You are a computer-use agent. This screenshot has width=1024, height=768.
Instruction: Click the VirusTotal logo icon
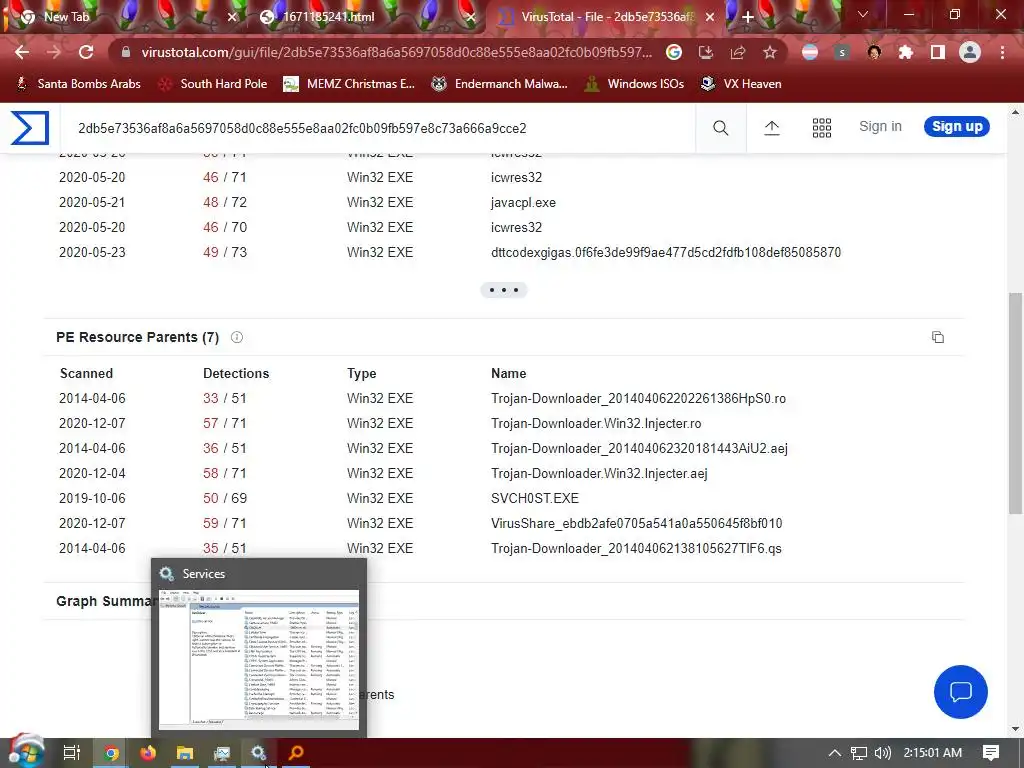[30, 128]
